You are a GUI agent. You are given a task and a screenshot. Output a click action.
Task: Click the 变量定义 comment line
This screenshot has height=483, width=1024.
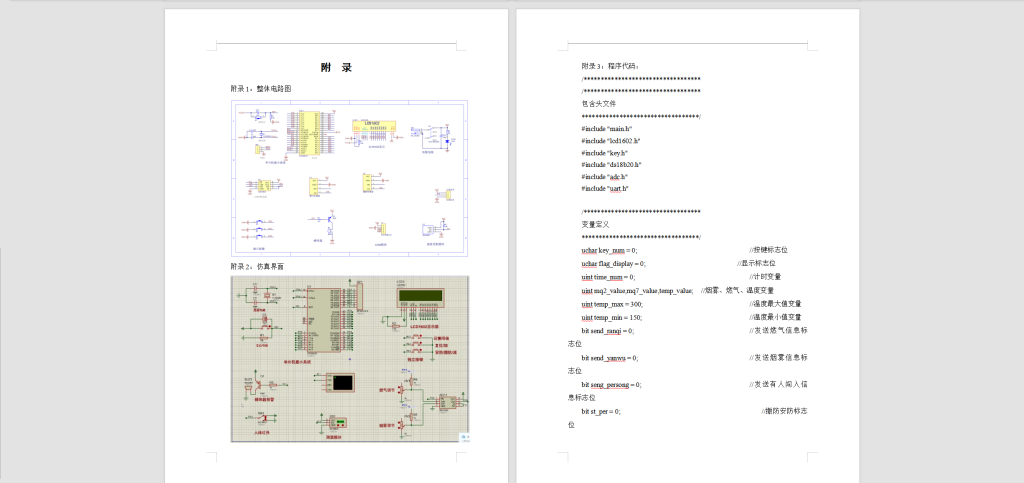click(595, 224)
